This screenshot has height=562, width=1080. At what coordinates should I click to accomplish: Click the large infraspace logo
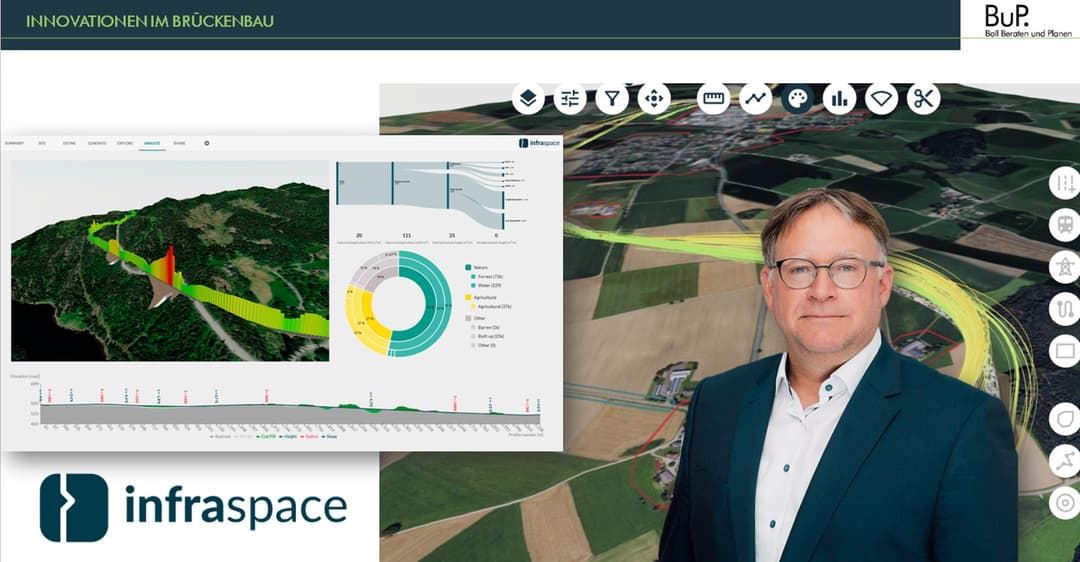point(194,507)
